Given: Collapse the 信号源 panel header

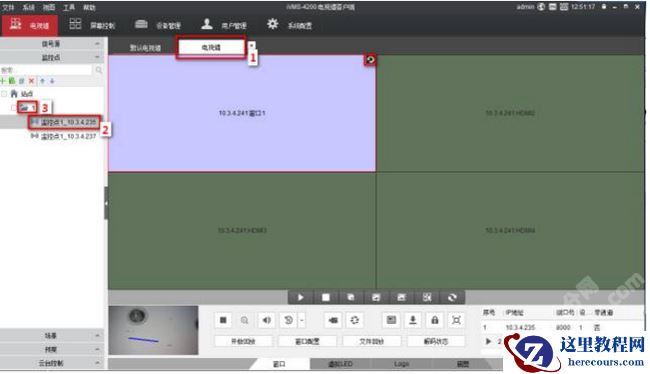Looking at the screenshot, I should point(51,44).
